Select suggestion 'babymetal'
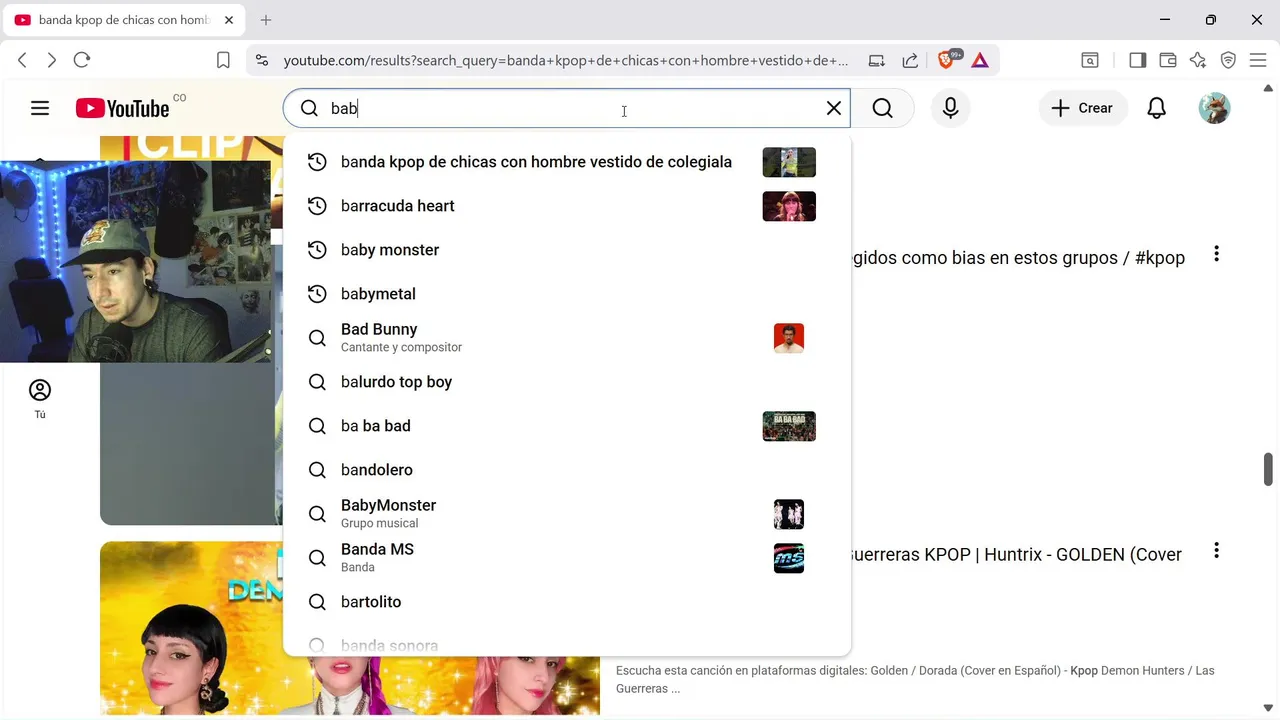The image size is (1280, 720). 567,294
